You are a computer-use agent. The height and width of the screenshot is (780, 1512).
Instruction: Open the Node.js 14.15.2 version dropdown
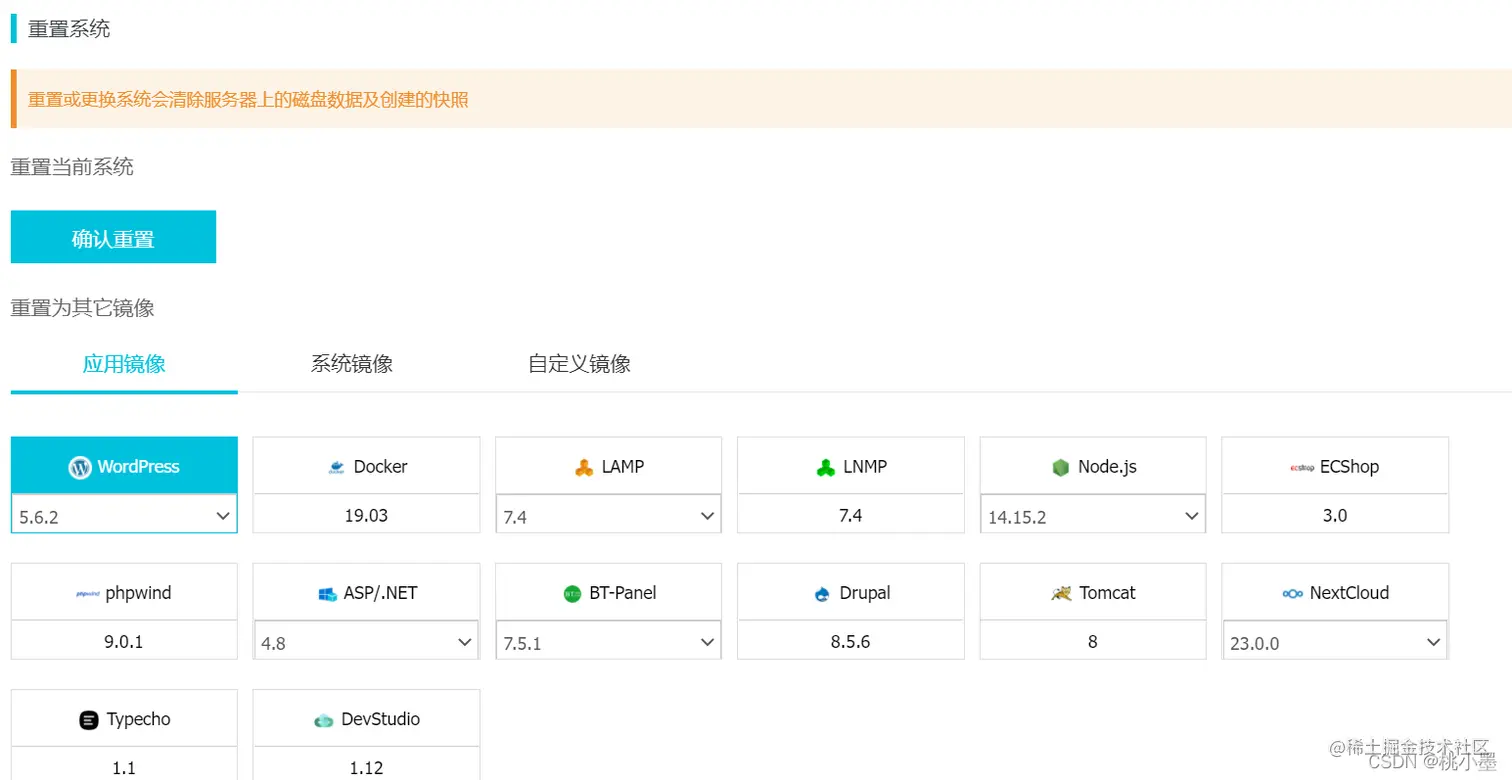[1093, 516]
